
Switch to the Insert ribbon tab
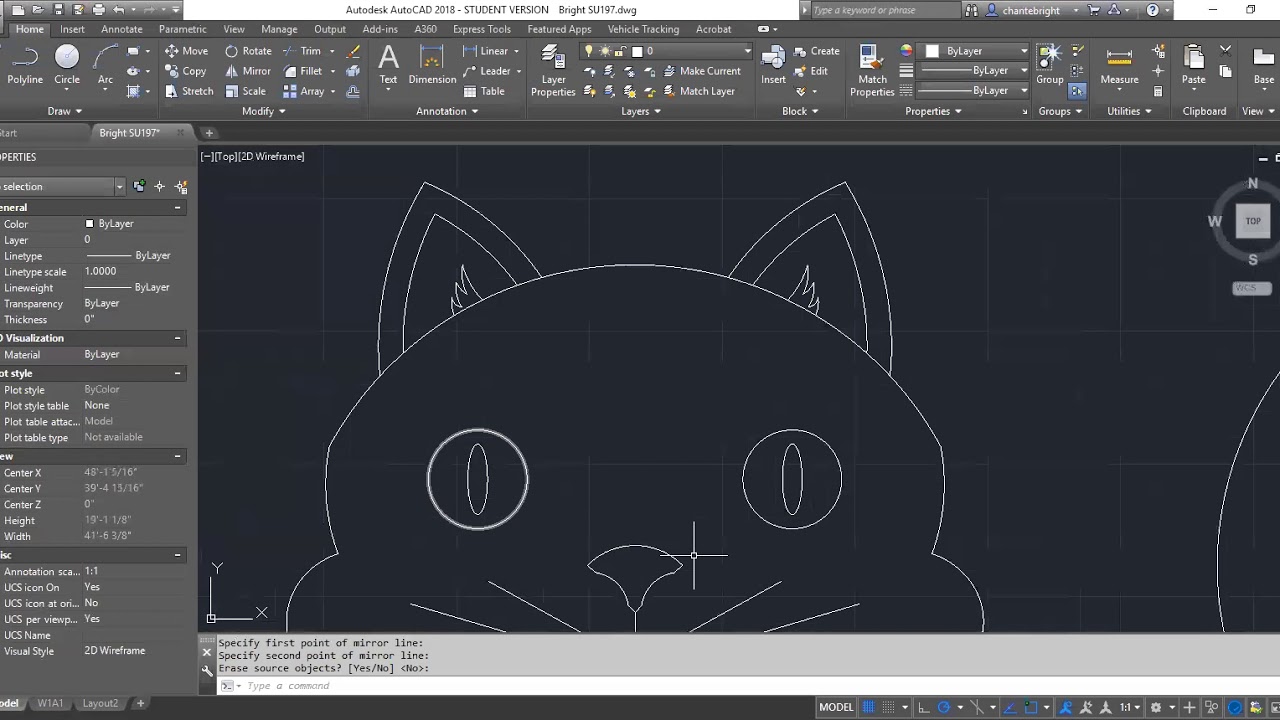[72, 29]
